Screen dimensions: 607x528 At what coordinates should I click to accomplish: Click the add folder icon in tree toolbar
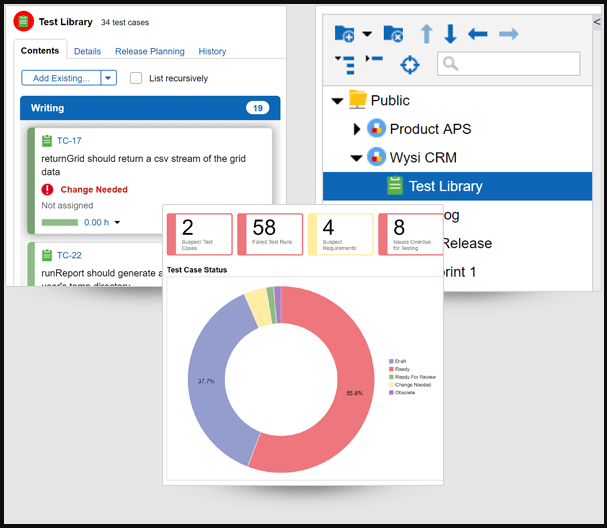344,34
